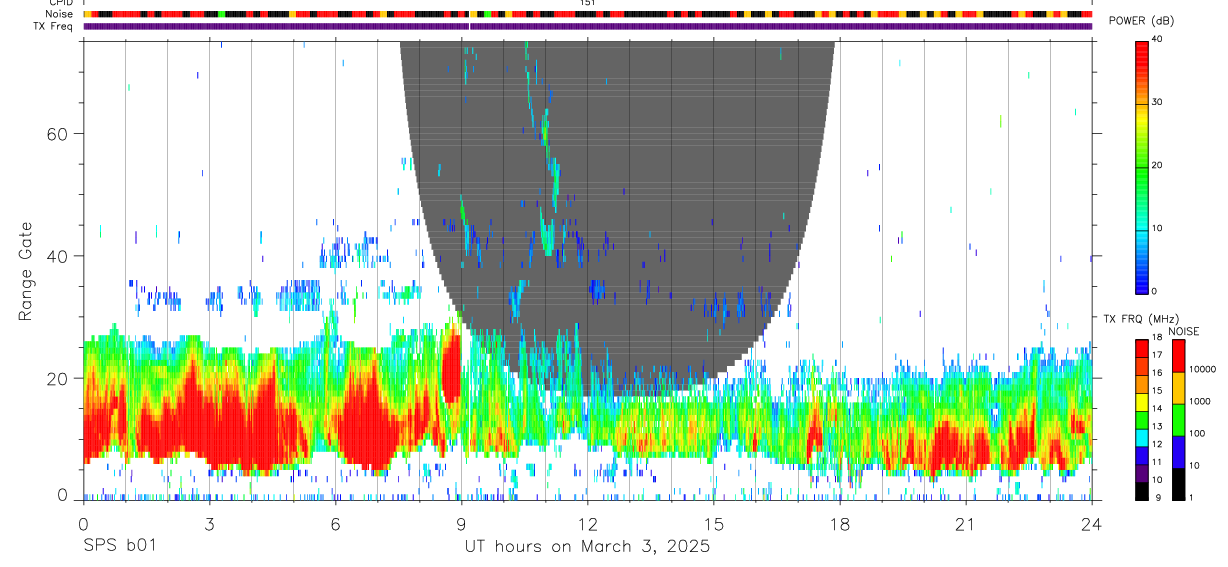The image size is (1228, 567).
Task: Click the 6 tick on the UT hours axis
Action: 335,524
